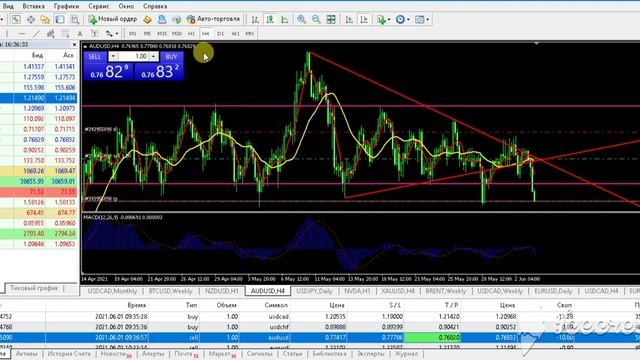Select the trendline drawing tool
This screenshot has height=360, width=640.
coord(36,33)
